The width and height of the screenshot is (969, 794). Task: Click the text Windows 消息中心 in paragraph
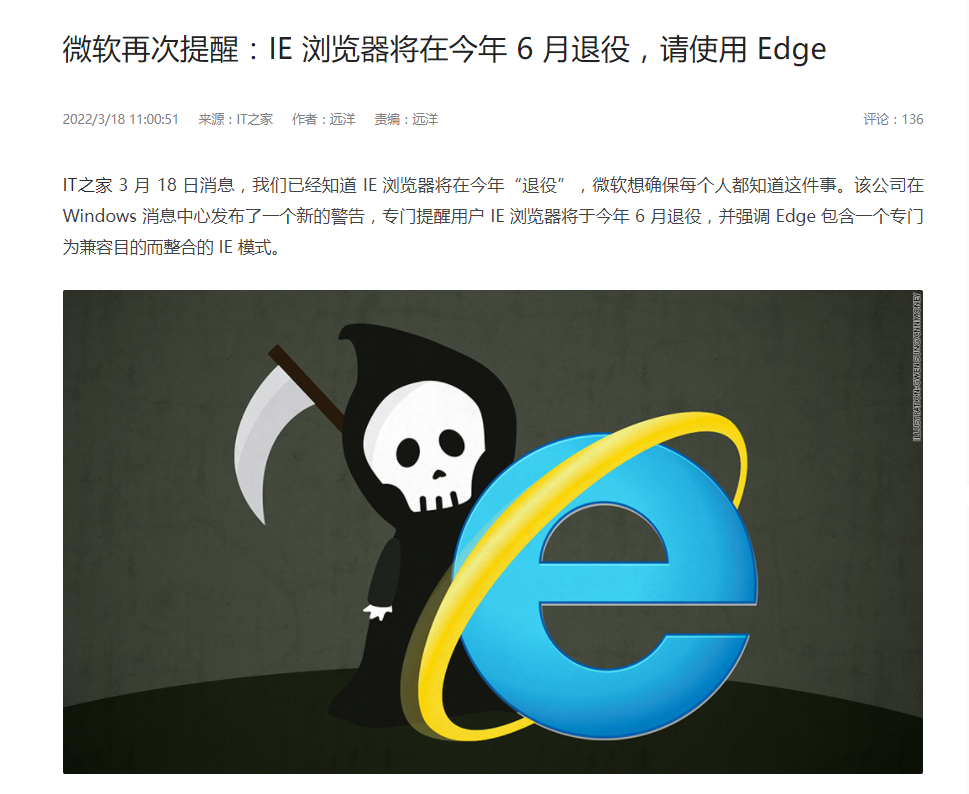point(135,216)
